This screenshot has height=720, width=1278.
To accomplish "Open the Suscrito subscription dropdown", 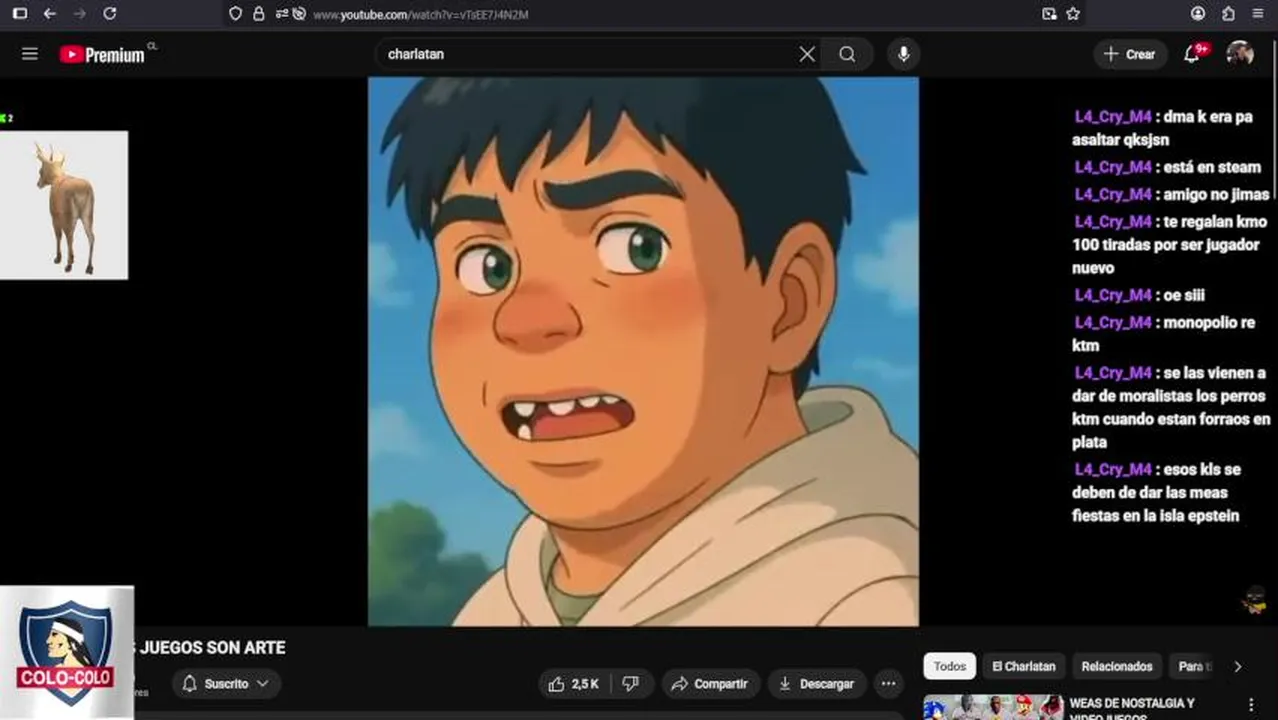I will pyautogui.click(x=226, y=684).
